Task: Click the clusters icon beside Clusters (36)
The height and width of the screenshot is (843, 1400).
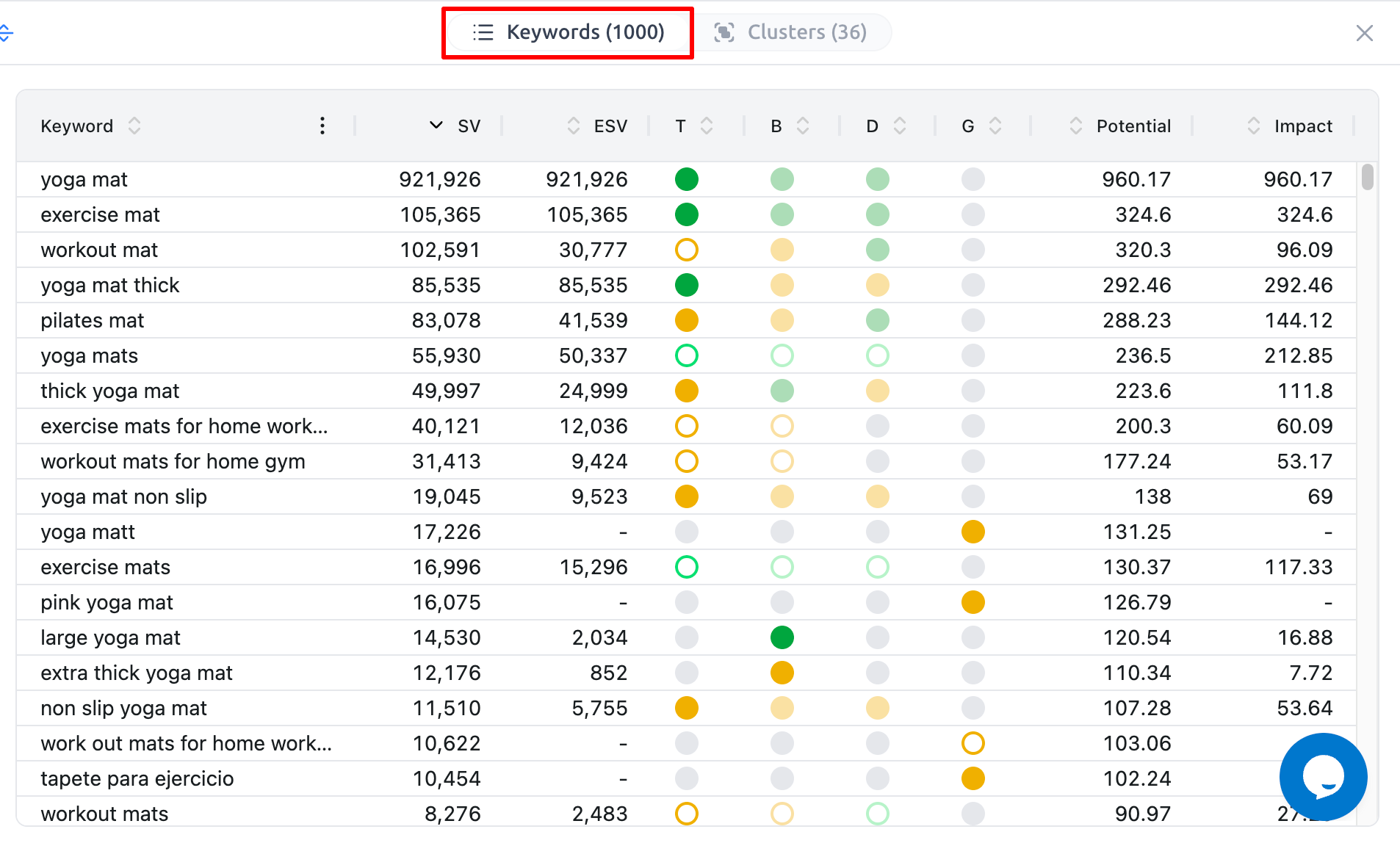Action: (724, 32)
